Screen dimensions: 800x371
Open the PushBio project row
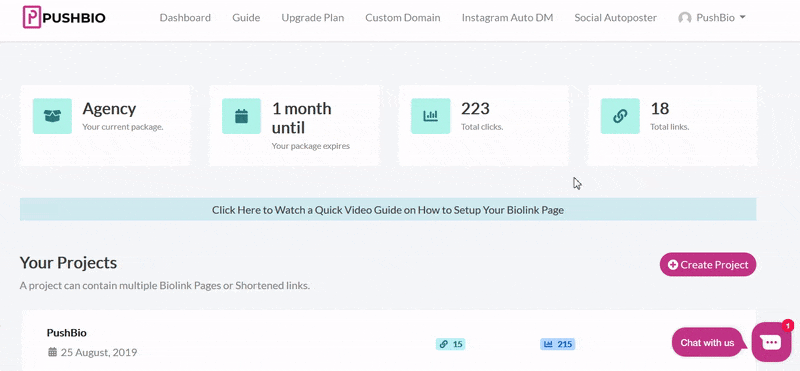pos(388,341)
